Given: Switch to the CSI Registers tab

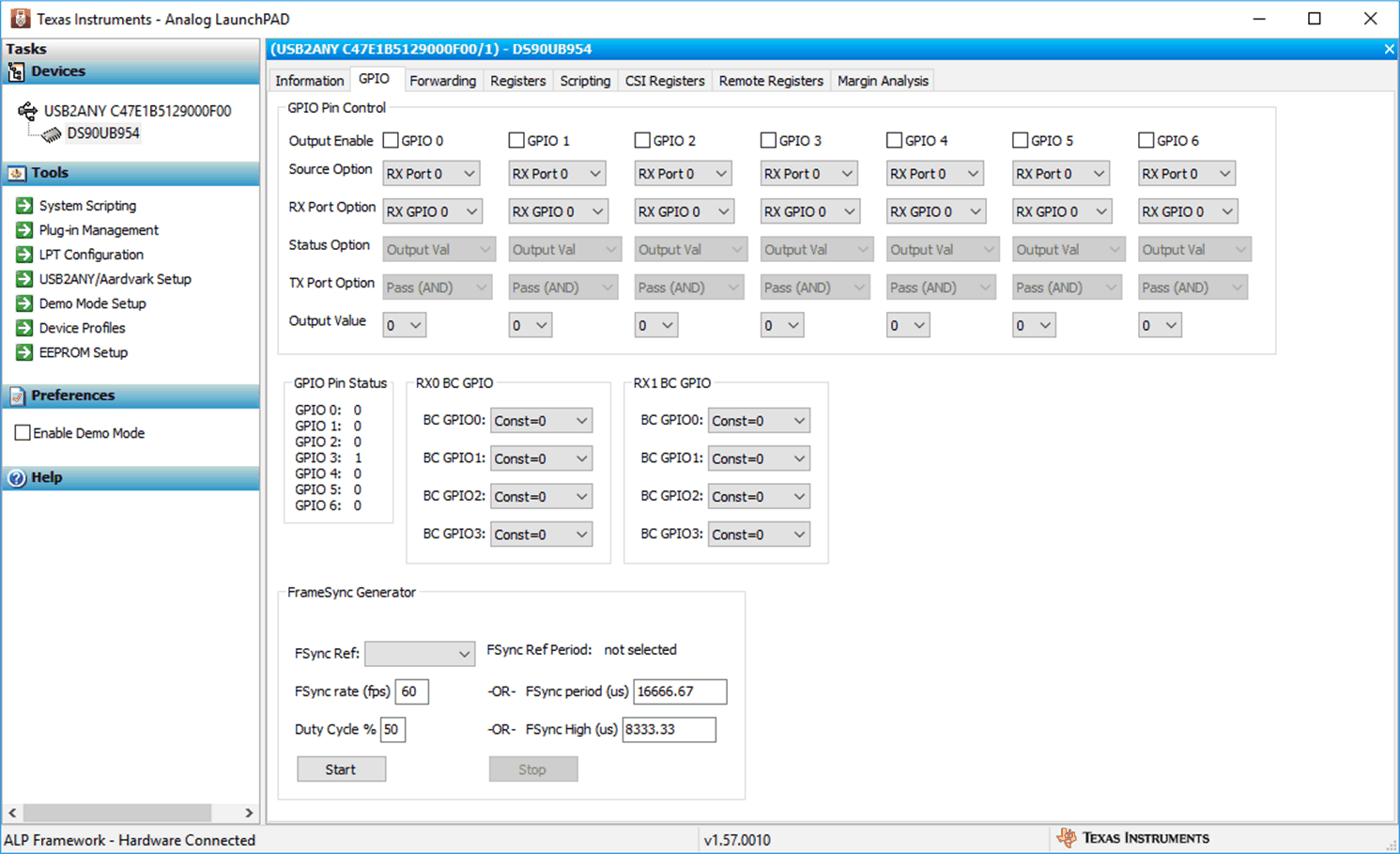Looking at the screenshot, I should click(665, 81).
